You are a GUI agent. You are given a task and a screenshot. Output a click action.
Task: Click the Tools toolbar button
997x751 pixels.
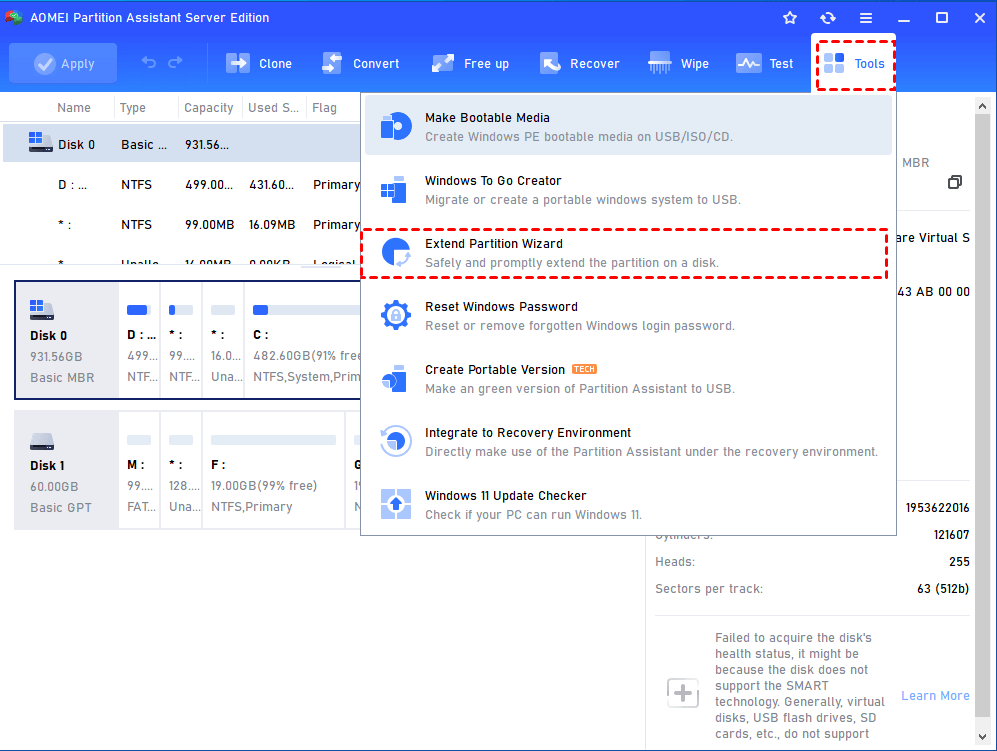pos(855,64)
